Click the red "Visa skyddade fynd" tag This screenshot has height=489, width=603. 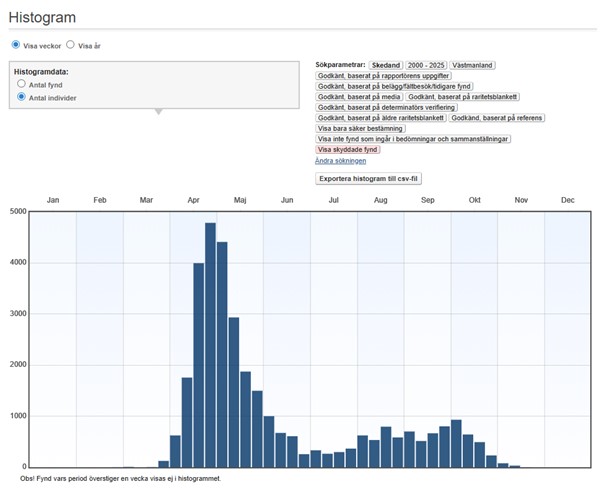tap(348, 149)
